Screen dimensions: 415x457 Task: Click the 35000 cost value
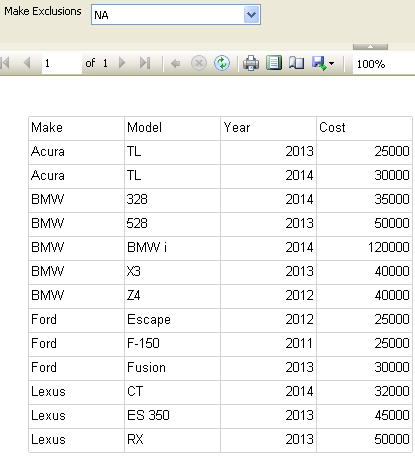[x=392, y=199]
